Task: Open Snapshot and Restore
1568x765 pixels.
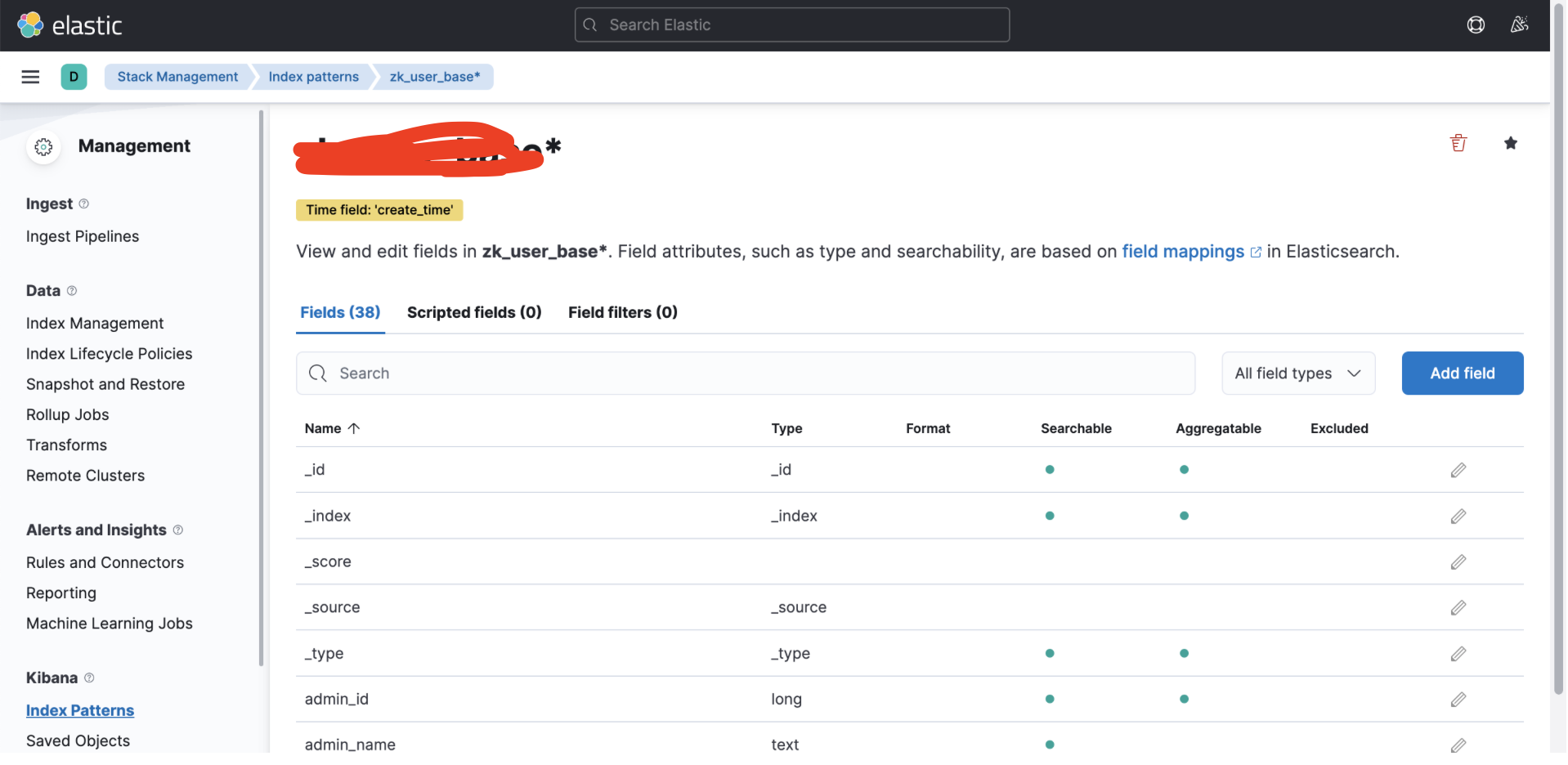Action: (x=105, y=384)
